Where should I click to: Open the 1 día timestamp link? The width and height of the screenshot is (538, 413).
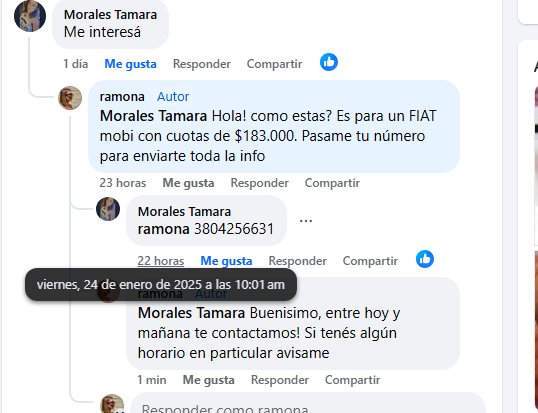click(75, 64)
